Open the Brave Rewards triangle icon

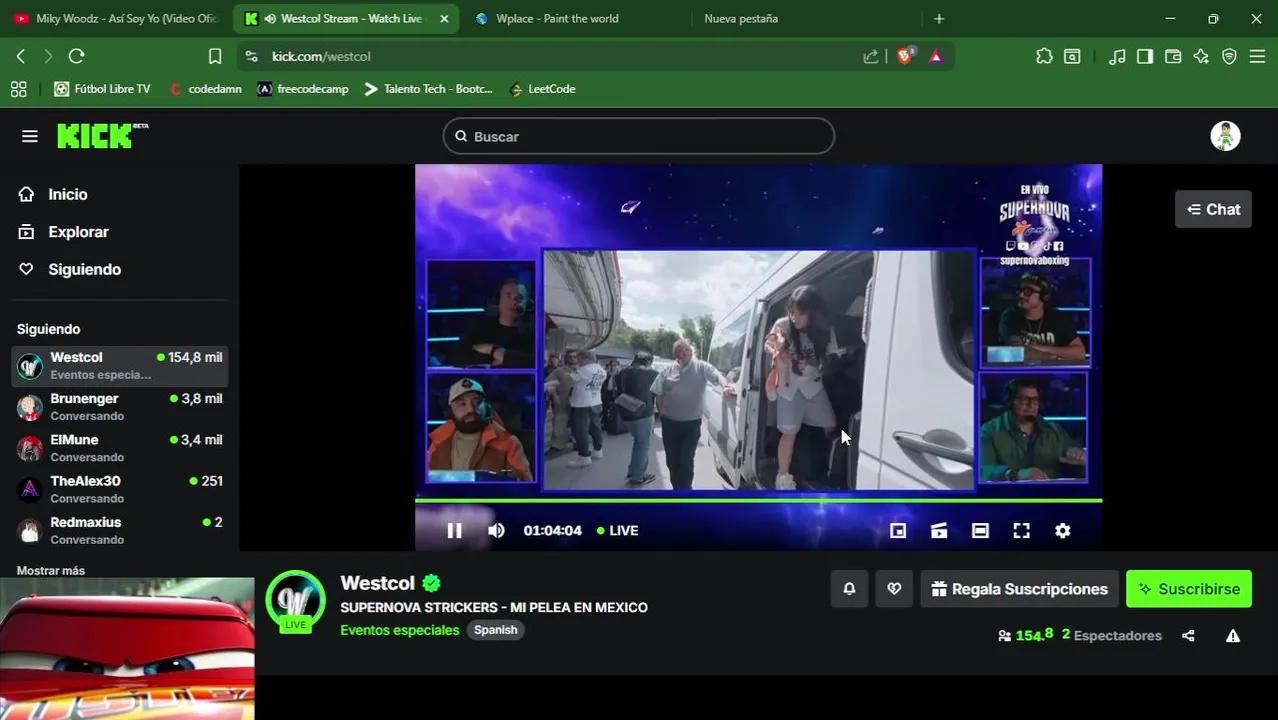point(936,57)
